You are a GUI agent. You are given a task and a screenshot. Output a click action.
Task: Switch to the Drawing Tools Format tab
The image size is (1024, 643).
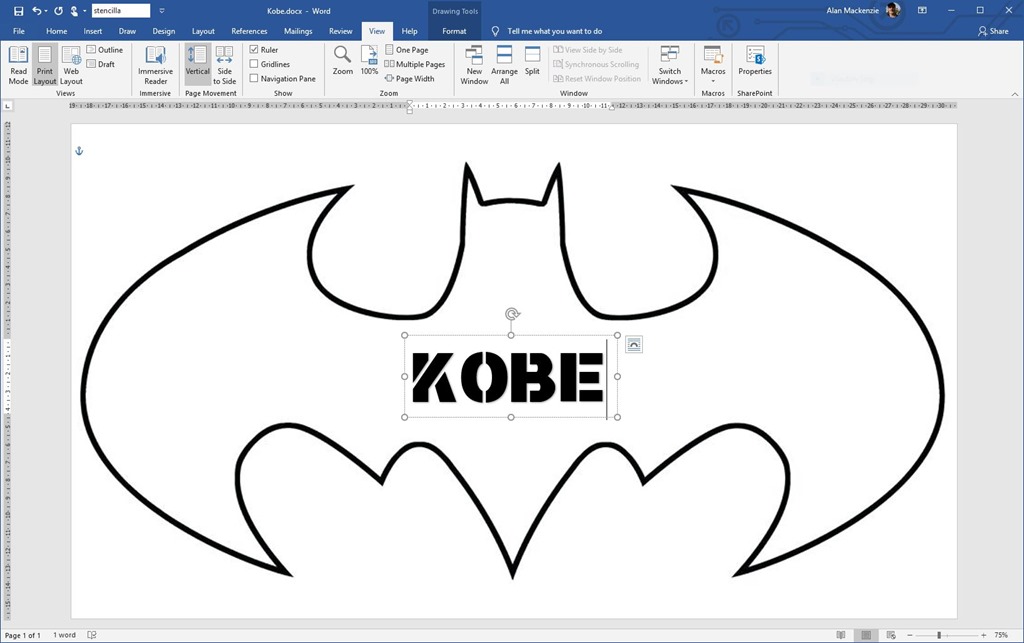tap(454, 31)
